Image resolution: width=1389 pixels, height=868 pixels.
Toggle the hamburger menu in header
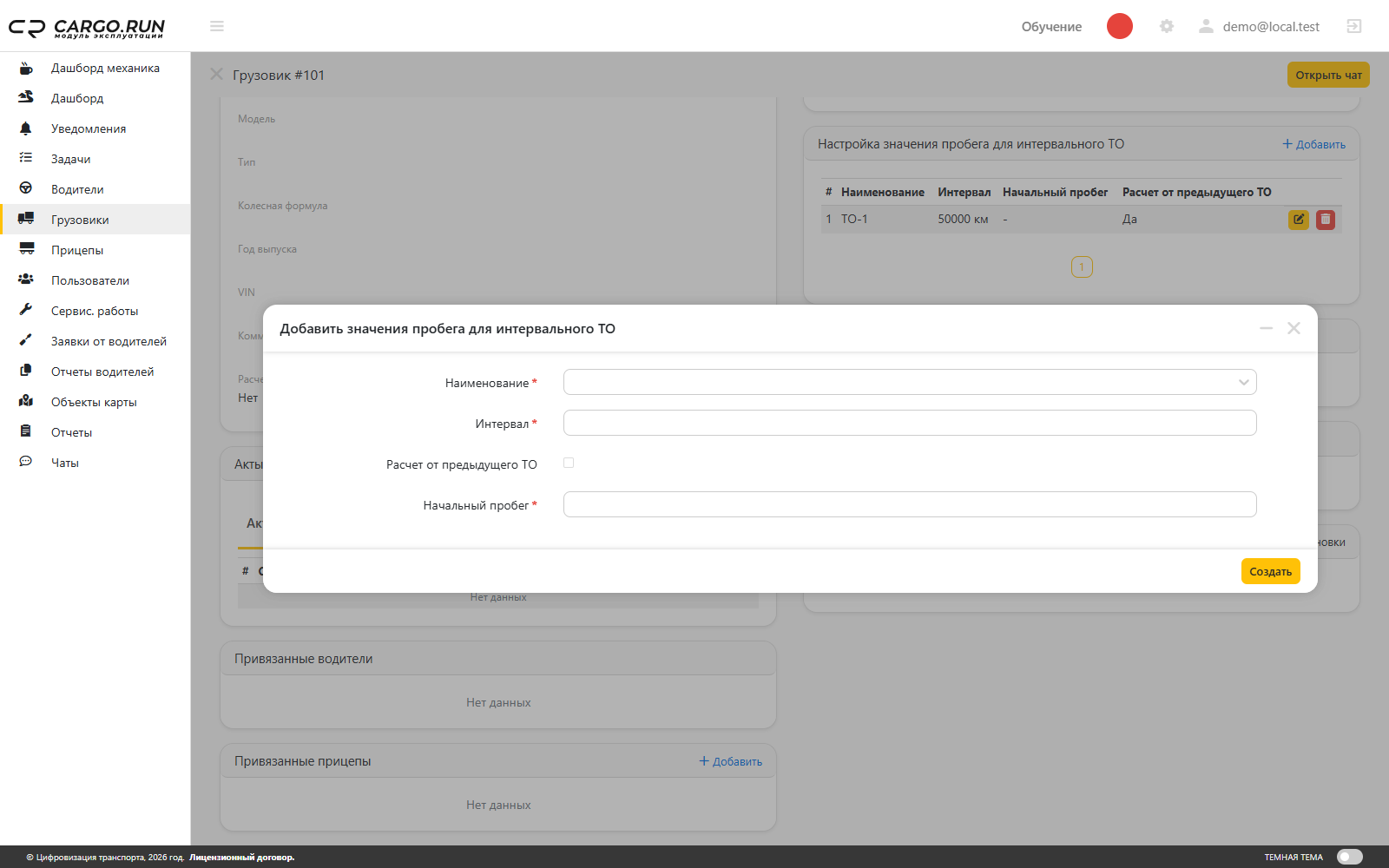pyautogui.click(x=217, y=26)
